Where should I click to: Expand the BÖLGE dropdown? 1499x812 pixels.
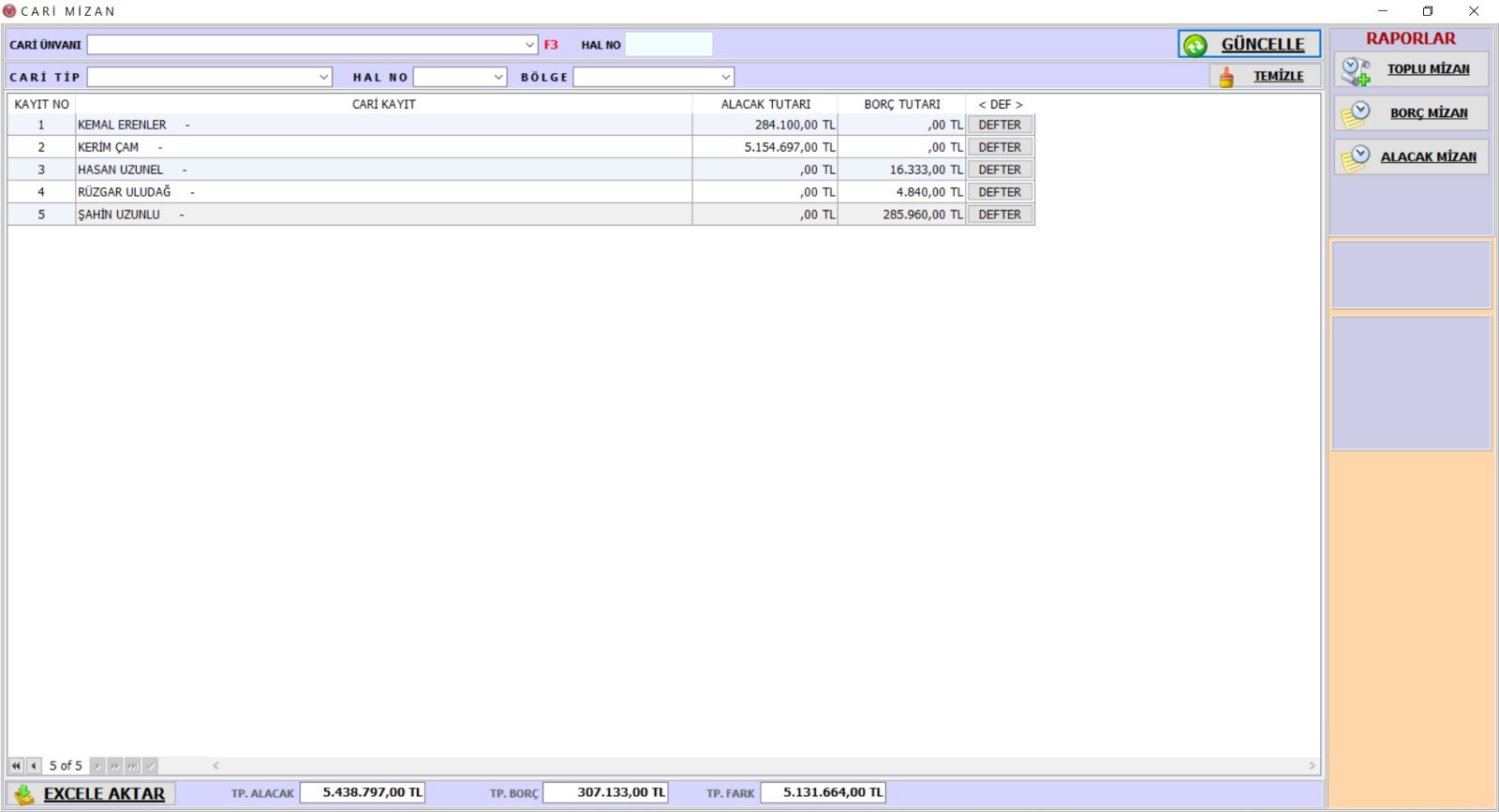725,77
